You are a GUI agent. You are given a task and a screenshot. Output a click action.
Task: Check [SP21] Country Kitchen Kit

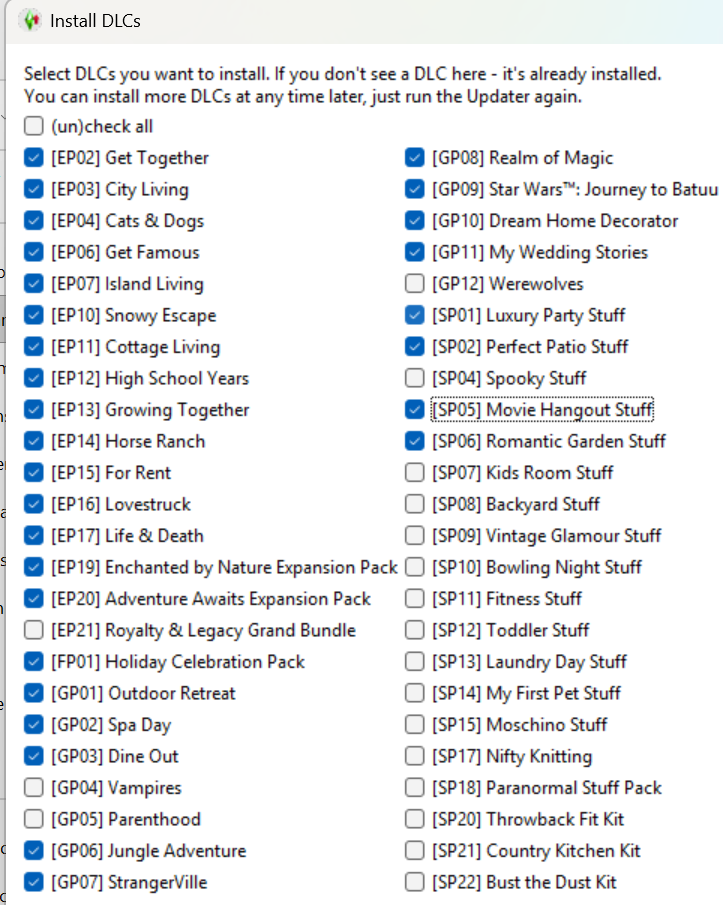[x=414, y=850]
